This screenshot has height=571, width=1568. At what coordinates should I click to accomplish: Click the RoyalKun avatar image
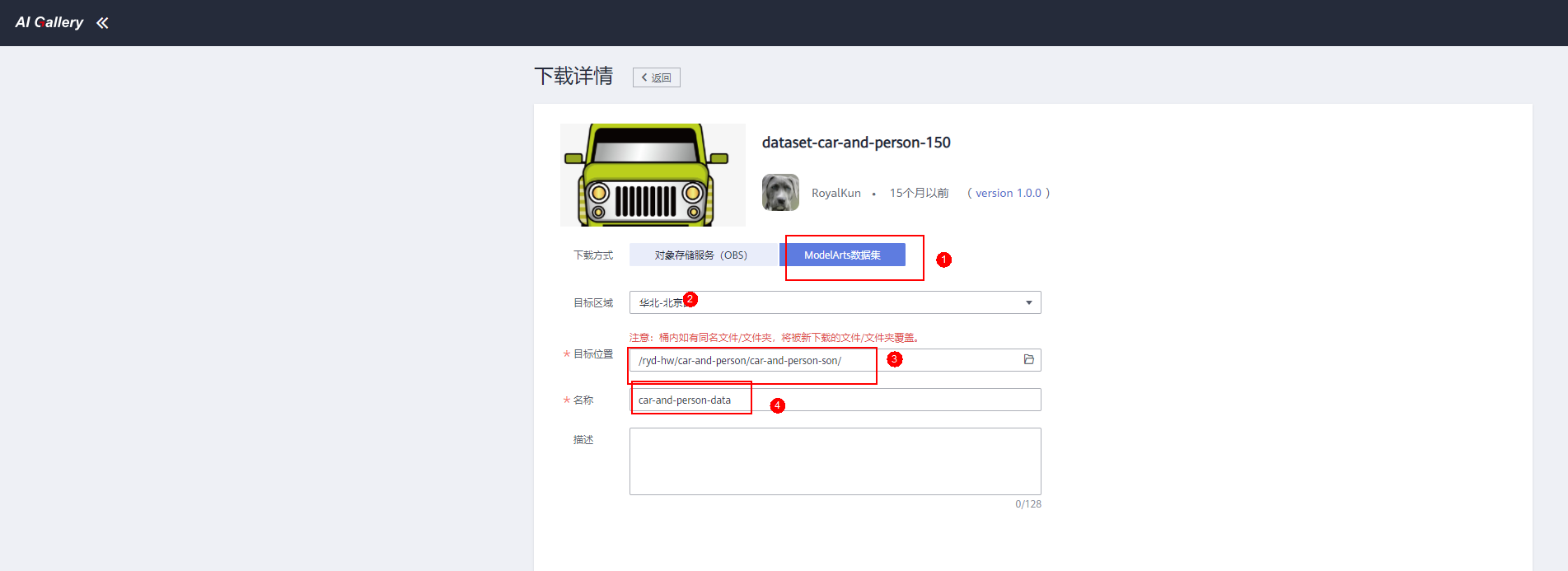pos(780,192)
